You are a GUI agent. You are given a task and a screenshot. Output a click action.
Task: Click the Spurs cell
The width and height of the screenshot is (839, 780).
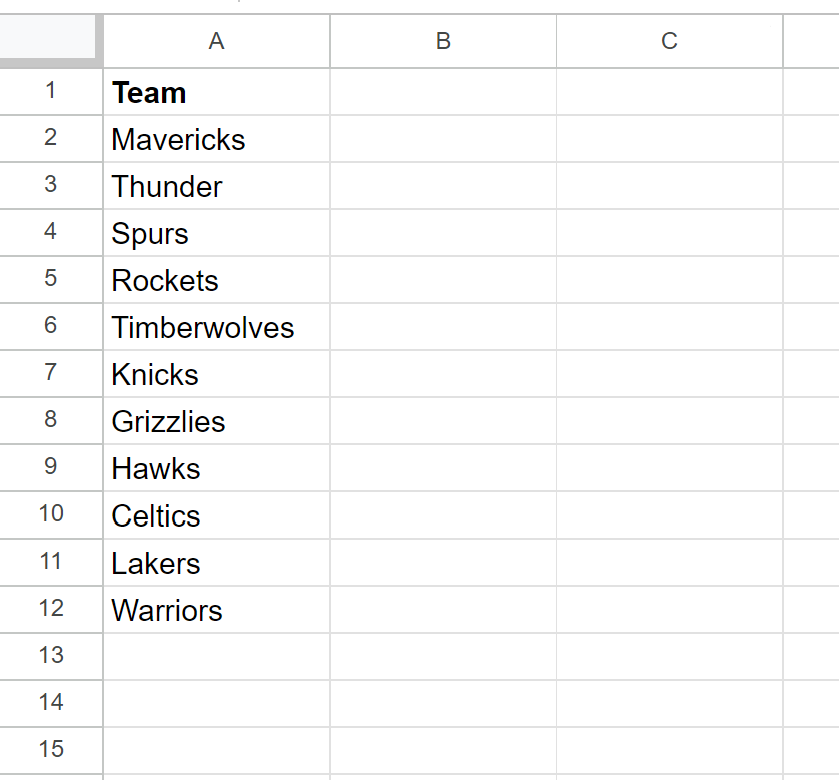tap(217, 233)
